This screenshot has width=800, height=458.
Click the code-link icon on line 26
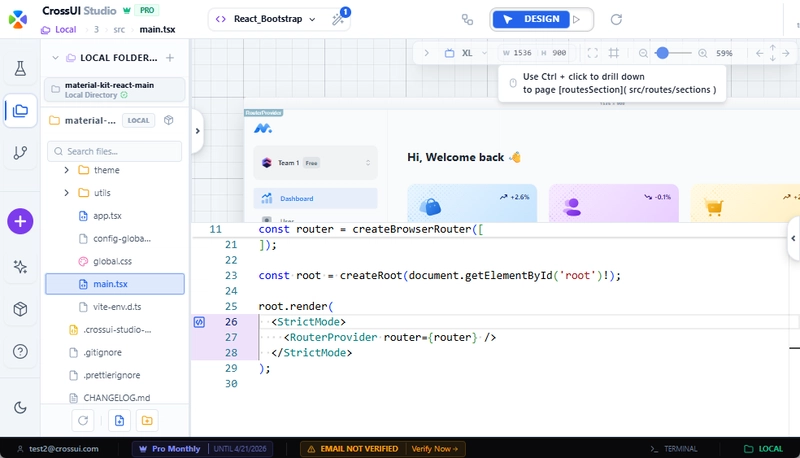pos(199,322)
